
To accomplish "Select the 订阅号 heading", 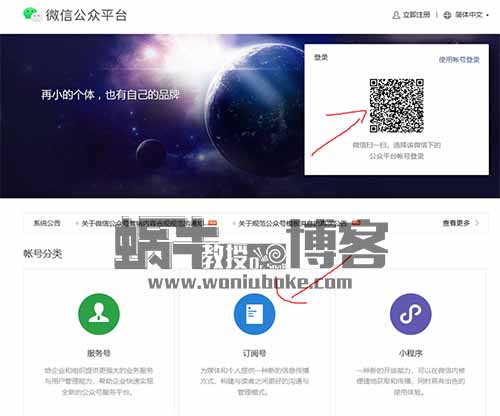I will click(254, 353).
